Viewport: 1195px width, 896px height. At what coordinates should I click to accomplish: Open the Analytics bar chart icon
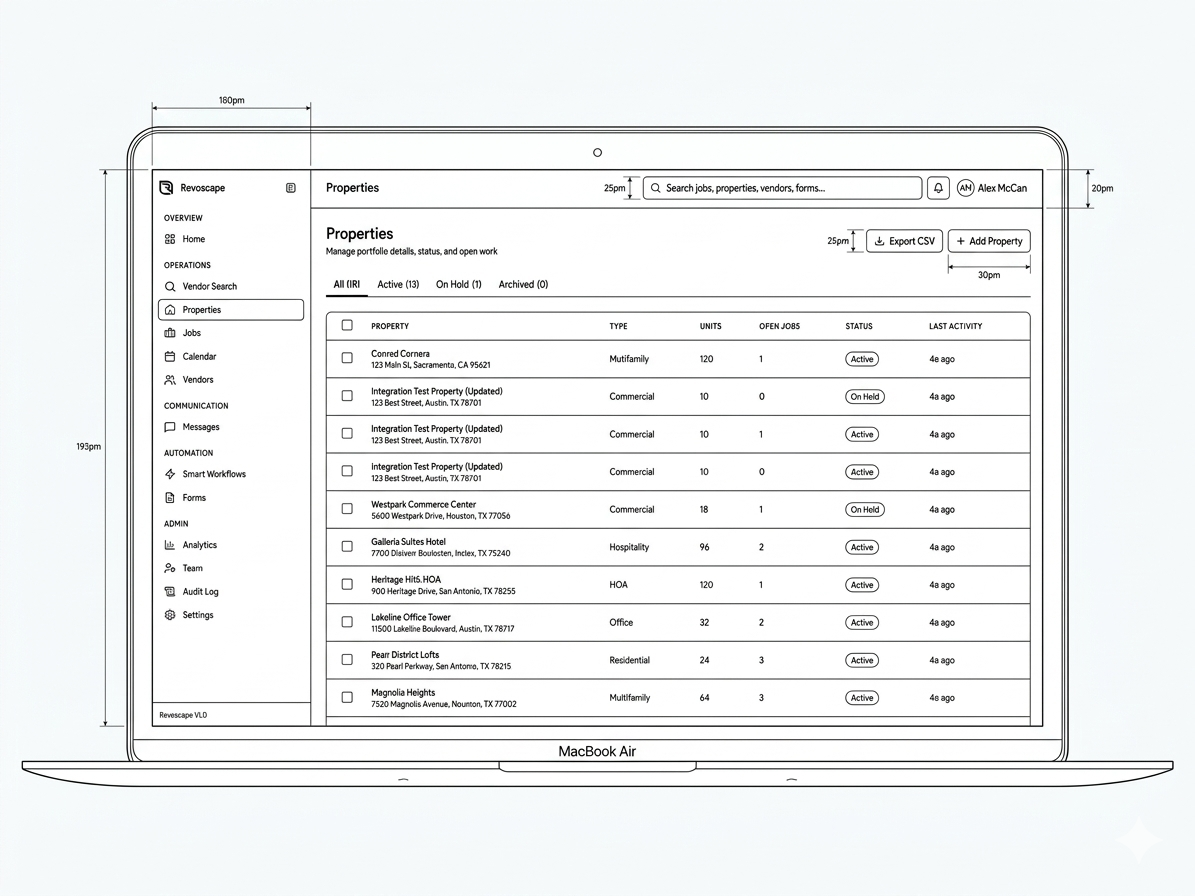[x=171, y=544]
